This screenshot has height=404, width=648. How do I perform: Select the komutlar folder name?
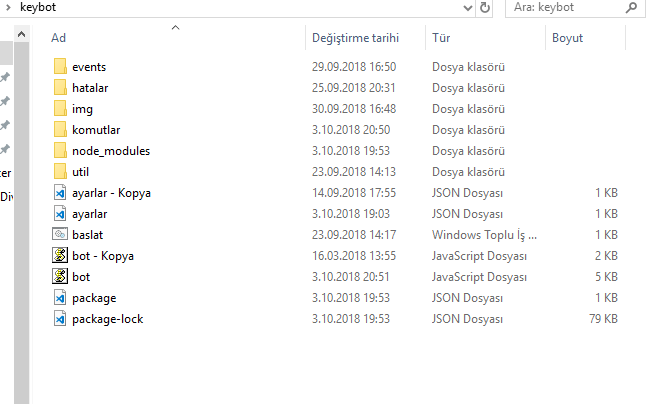click(96, 130)
